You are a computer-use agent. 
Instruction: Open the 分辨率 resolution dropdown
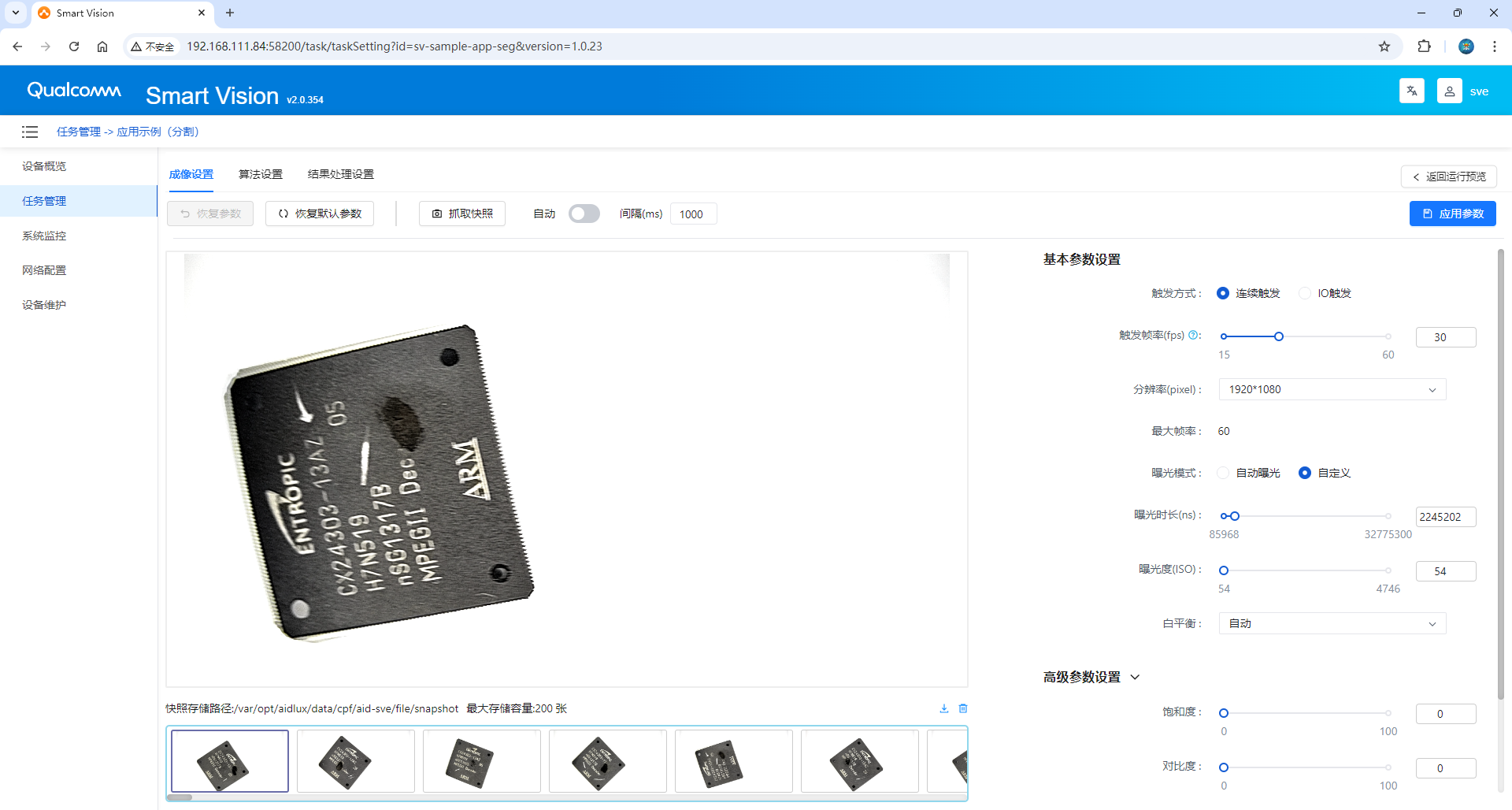pos(1332,389)
